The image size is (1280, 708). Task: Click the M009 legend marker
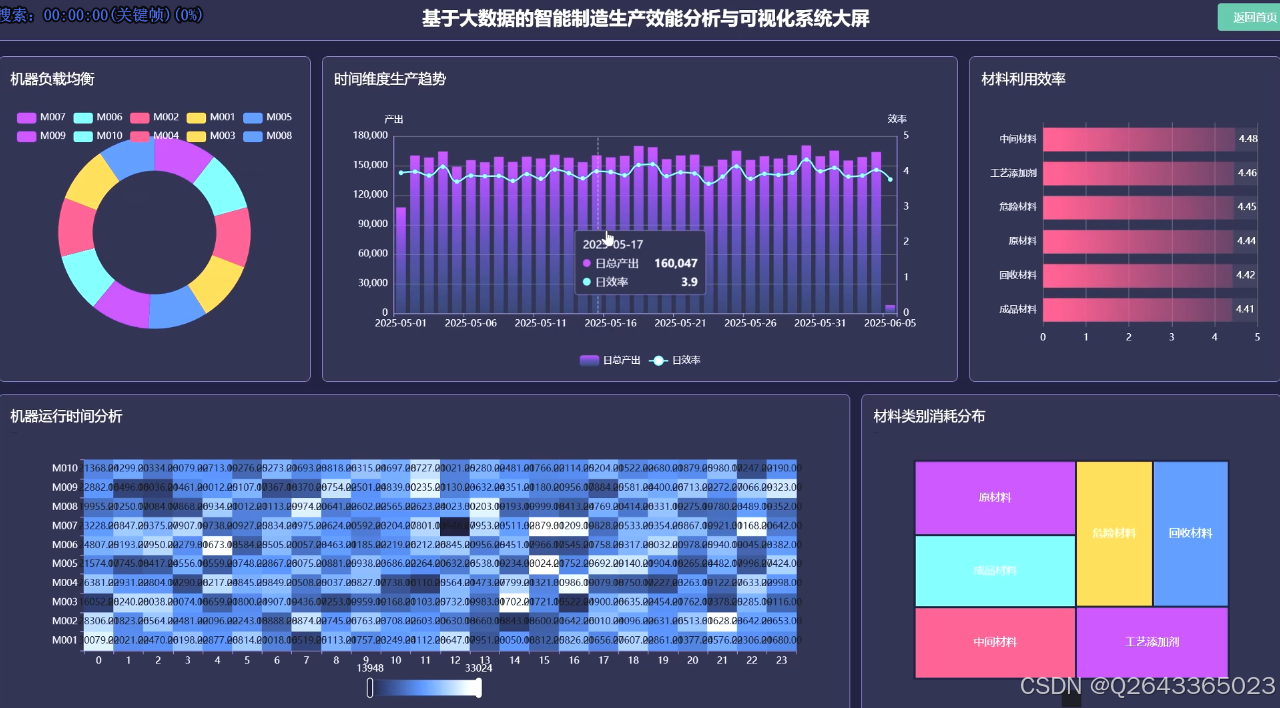(x=25, y=136)
